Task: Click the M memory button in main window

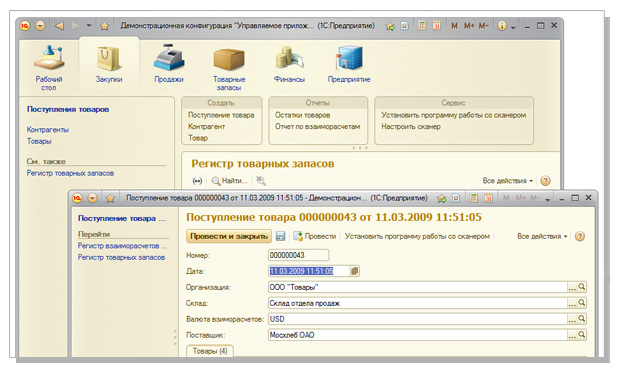Action: pos(454,26)
